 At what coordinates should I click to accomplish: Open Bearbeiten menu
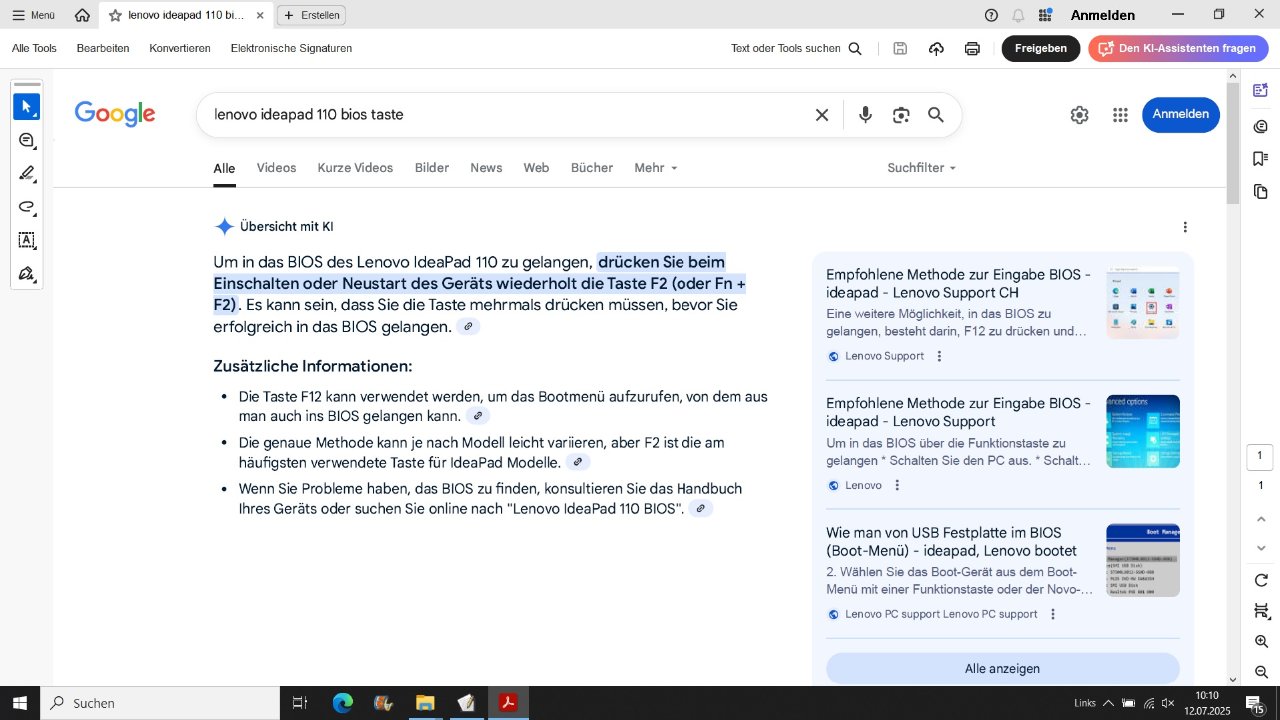pyautogui.click(x=103, y=48)
